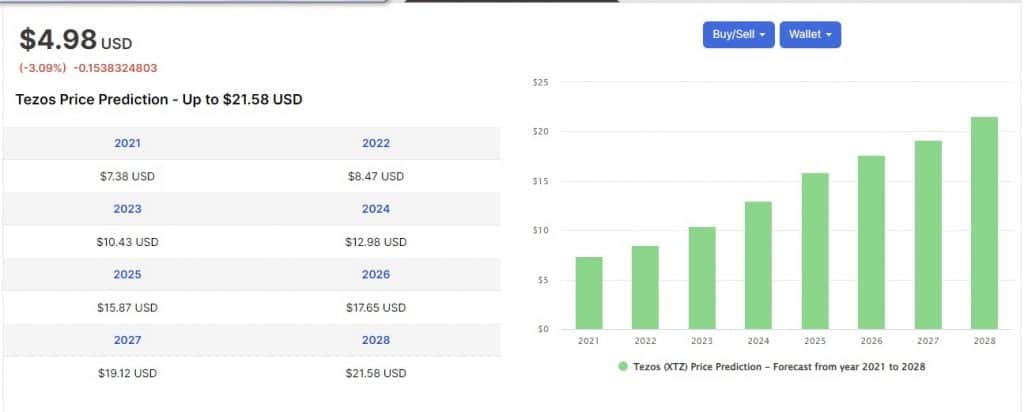Click the Tezos Price Prediction heading
Screen dimensions: 1024x412
click(x=159, y=100)
